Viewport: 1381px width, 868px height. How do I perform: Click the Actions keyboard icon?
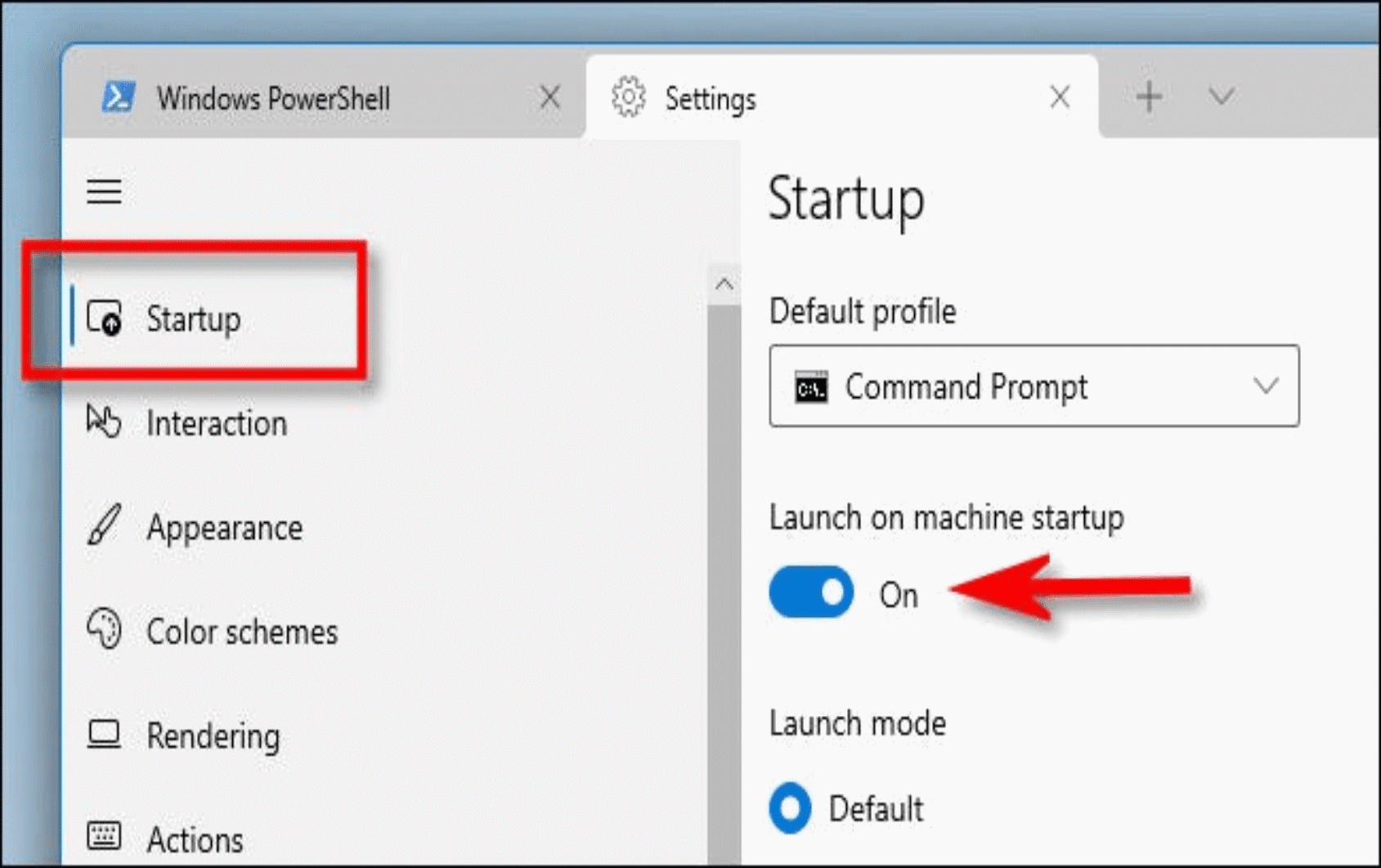[104, 835]
